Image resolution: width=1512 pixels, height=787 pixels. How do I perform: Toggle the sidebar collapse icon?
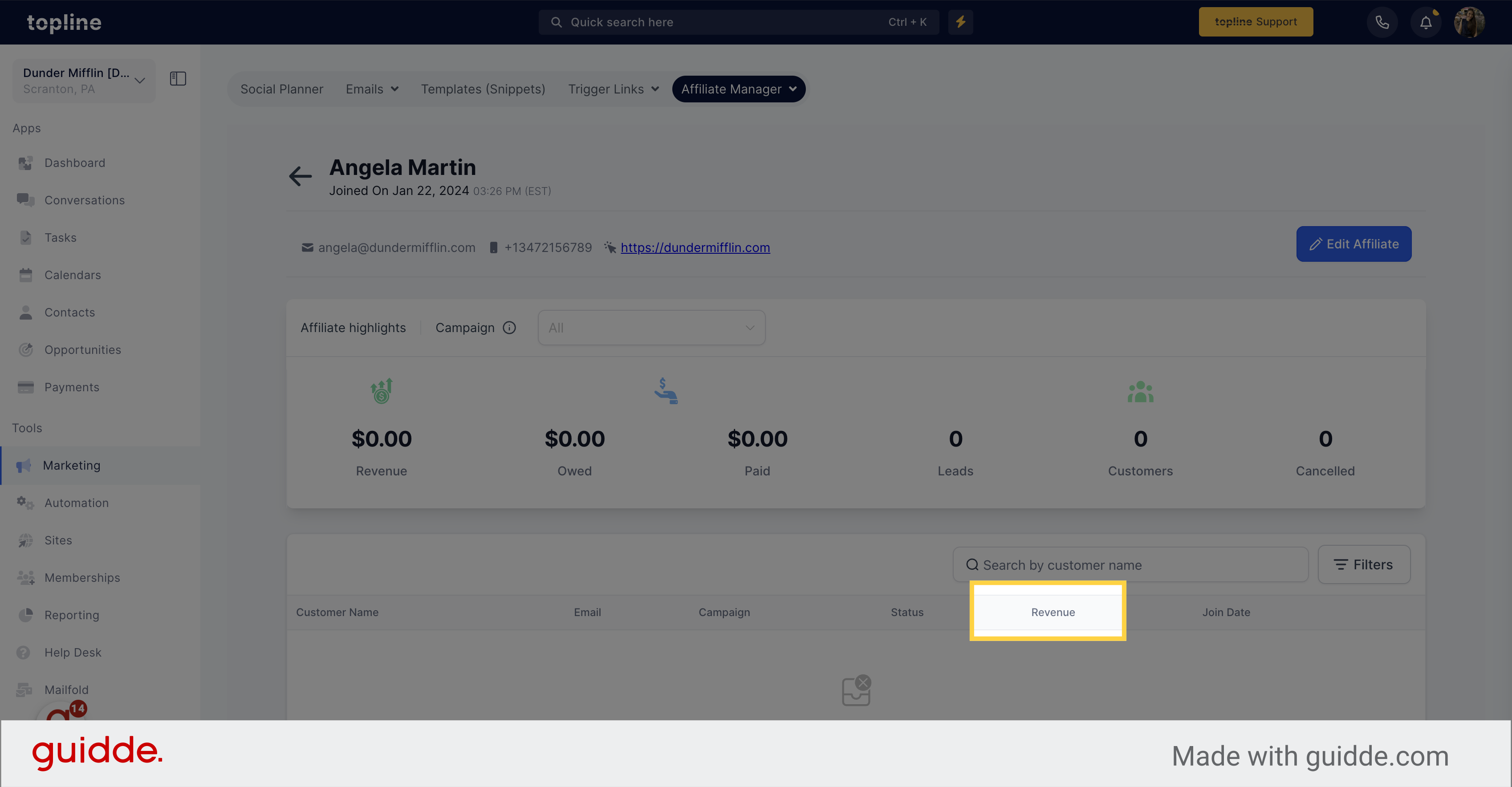[x=178, y=79]
